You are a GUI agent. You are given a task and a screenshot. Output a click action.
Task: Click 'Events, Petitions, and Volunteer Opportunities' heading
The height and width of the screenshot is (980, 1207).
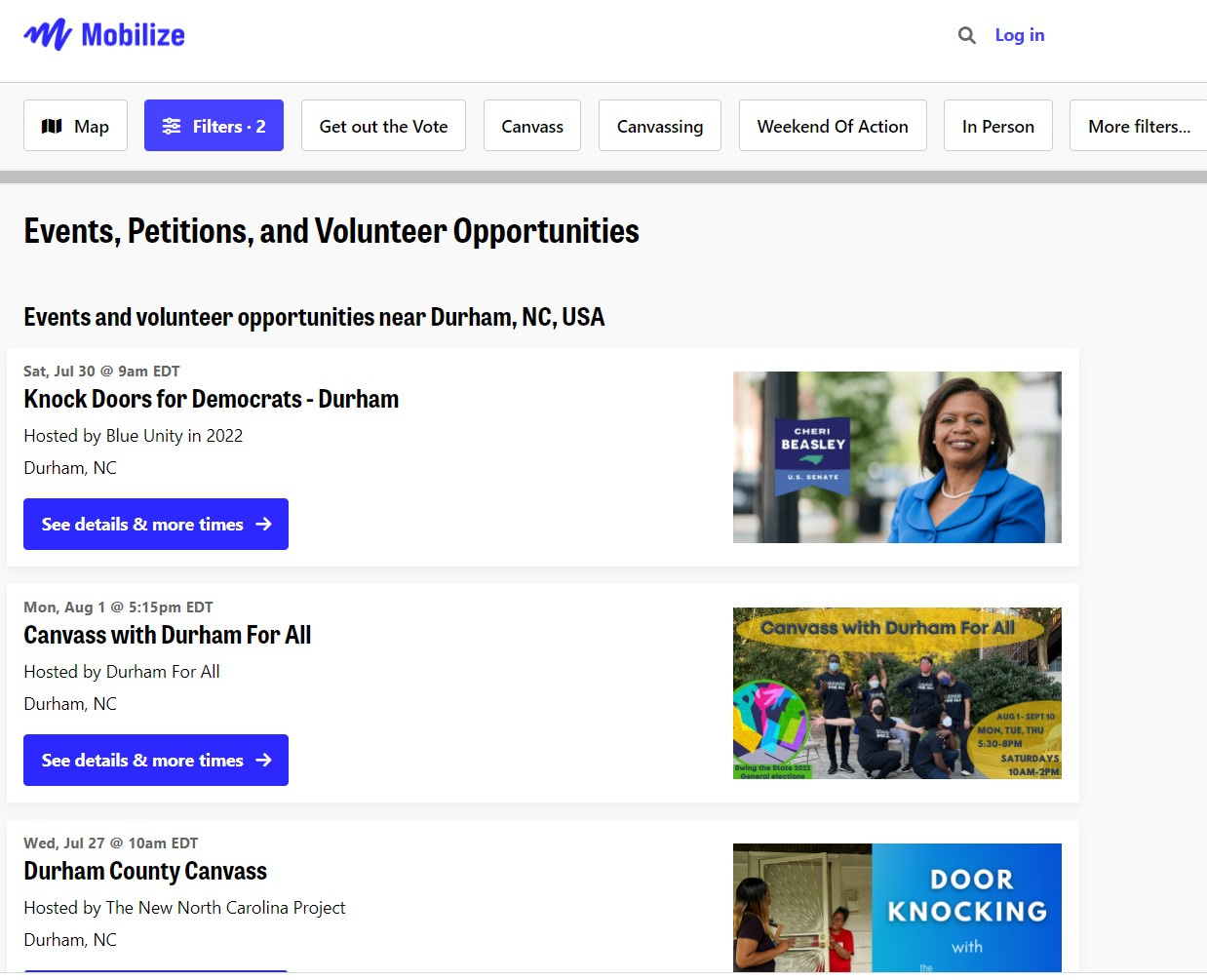click(x=331, y=231)
